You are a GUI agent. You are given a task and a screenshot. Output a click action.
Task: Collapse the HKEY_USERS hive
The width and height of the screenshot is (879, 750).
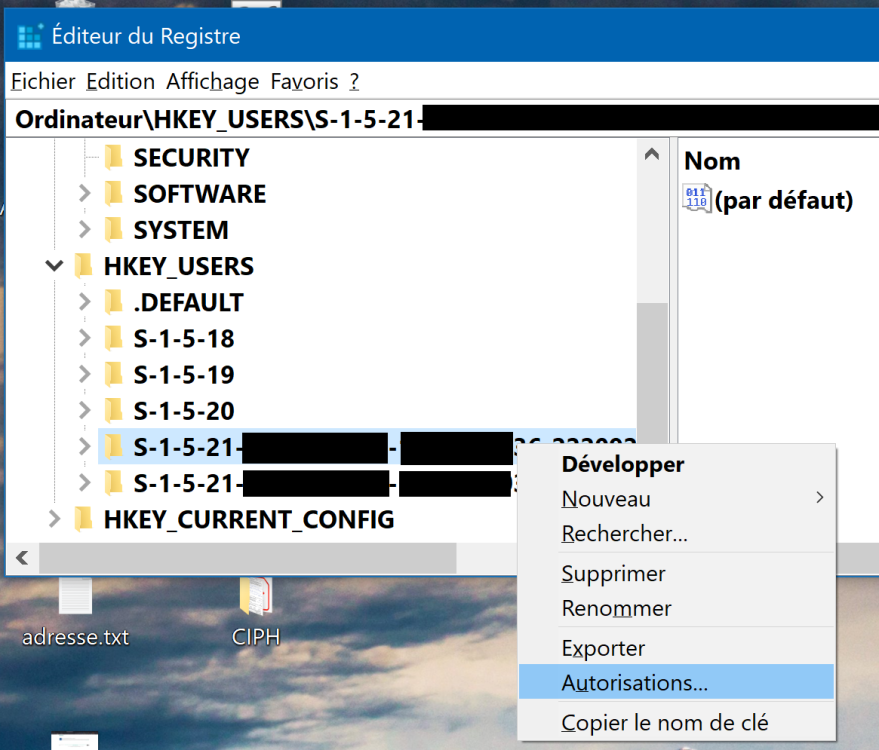54,266
